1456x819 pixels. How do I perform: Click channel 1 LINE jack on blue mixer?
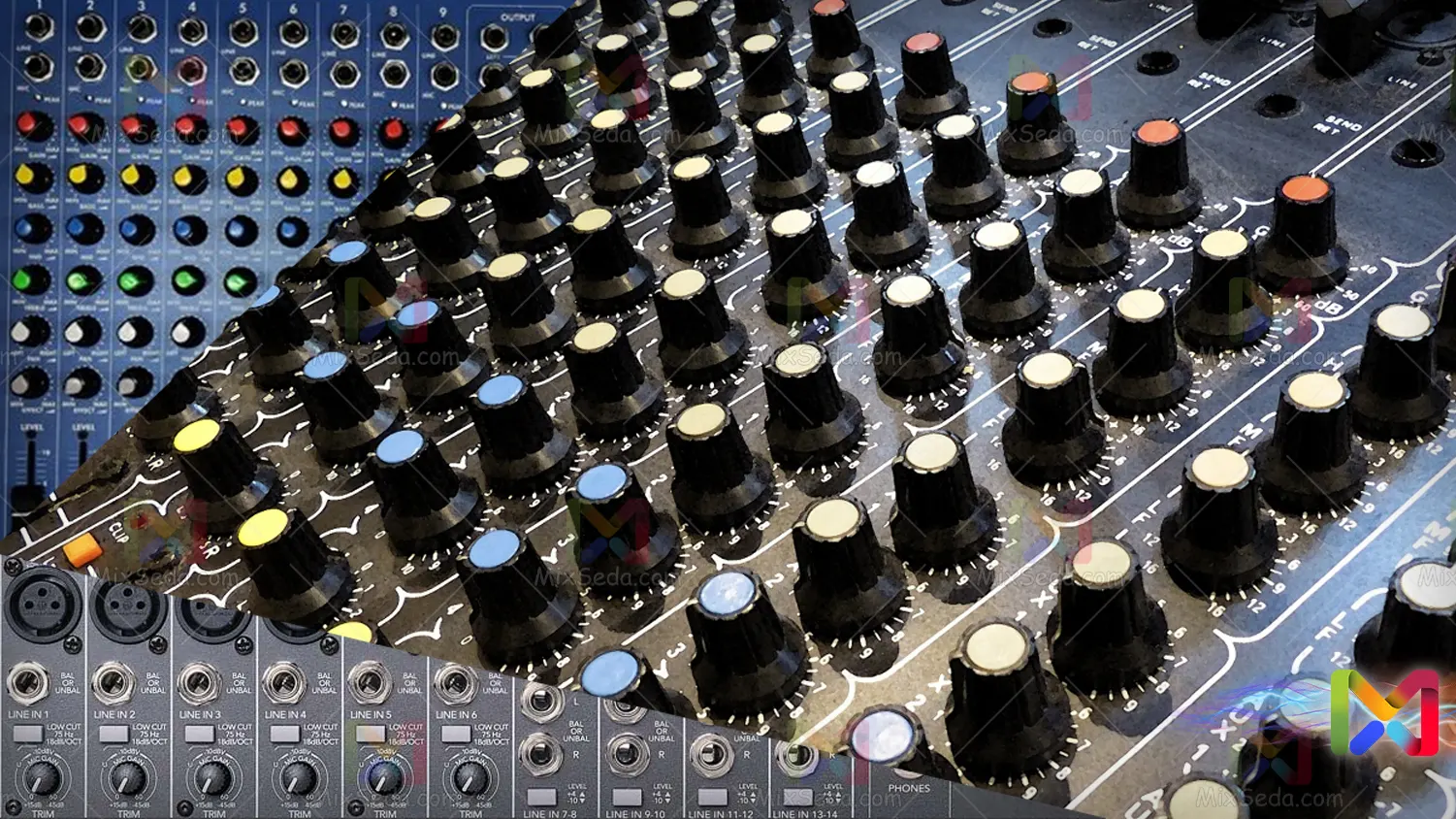[39, 28]
